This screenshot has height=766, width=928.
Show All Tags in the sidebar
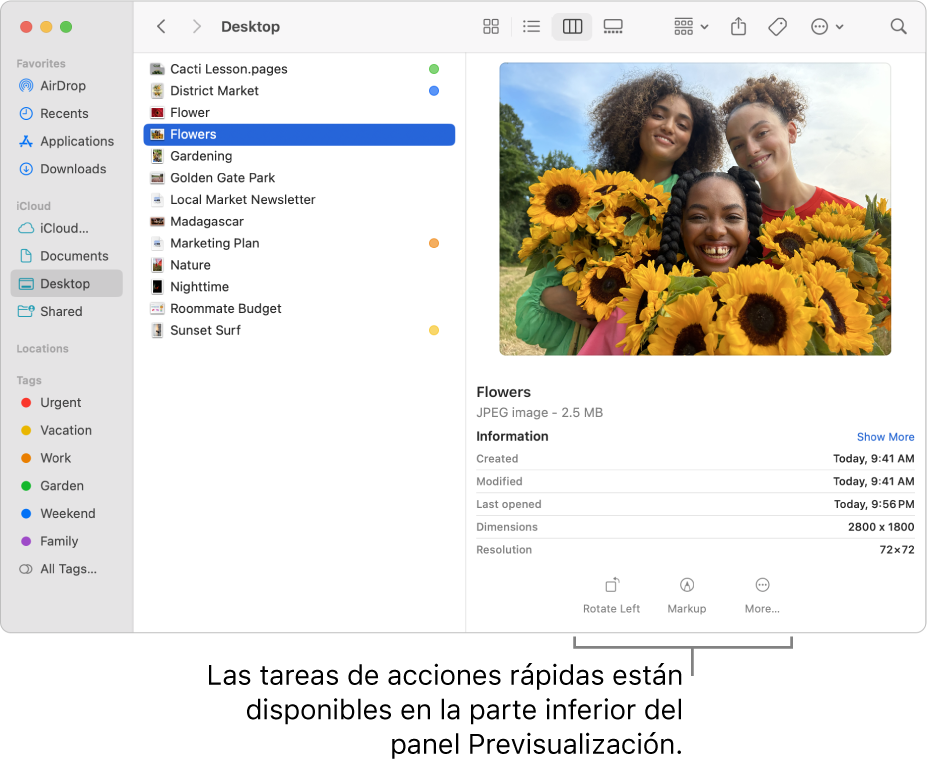point(68,569)
